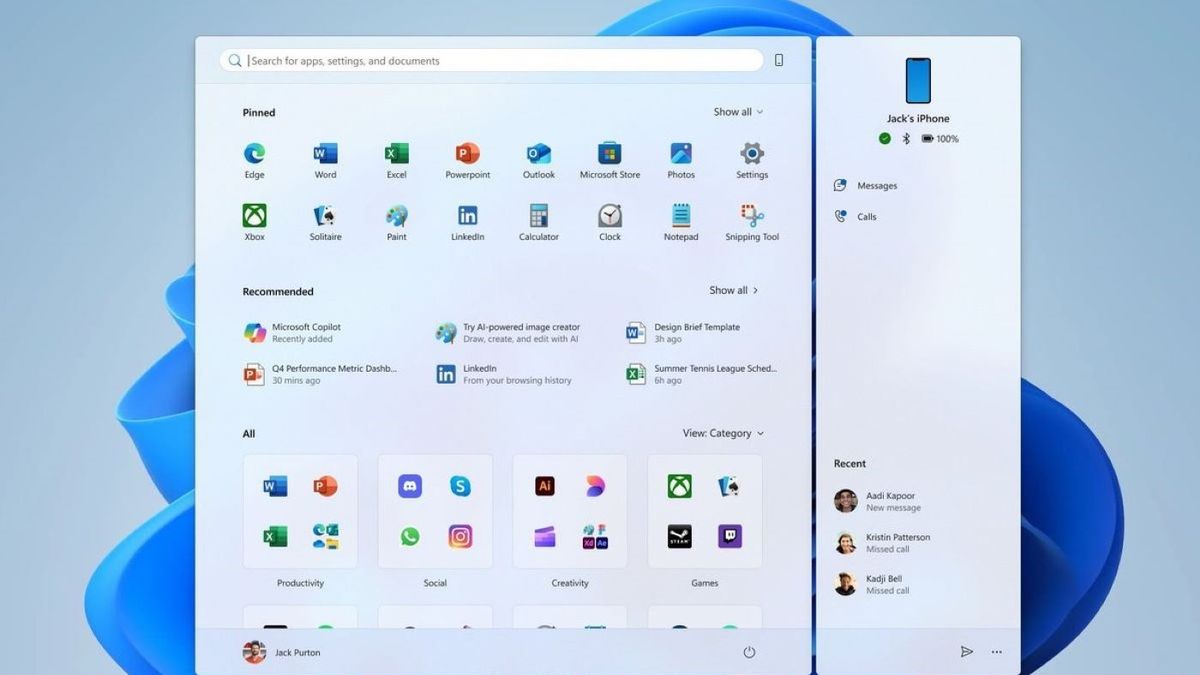Screen dimensions: 1200x675
Task: Expand Show all recommended items
Action: [x=734, y=290]
